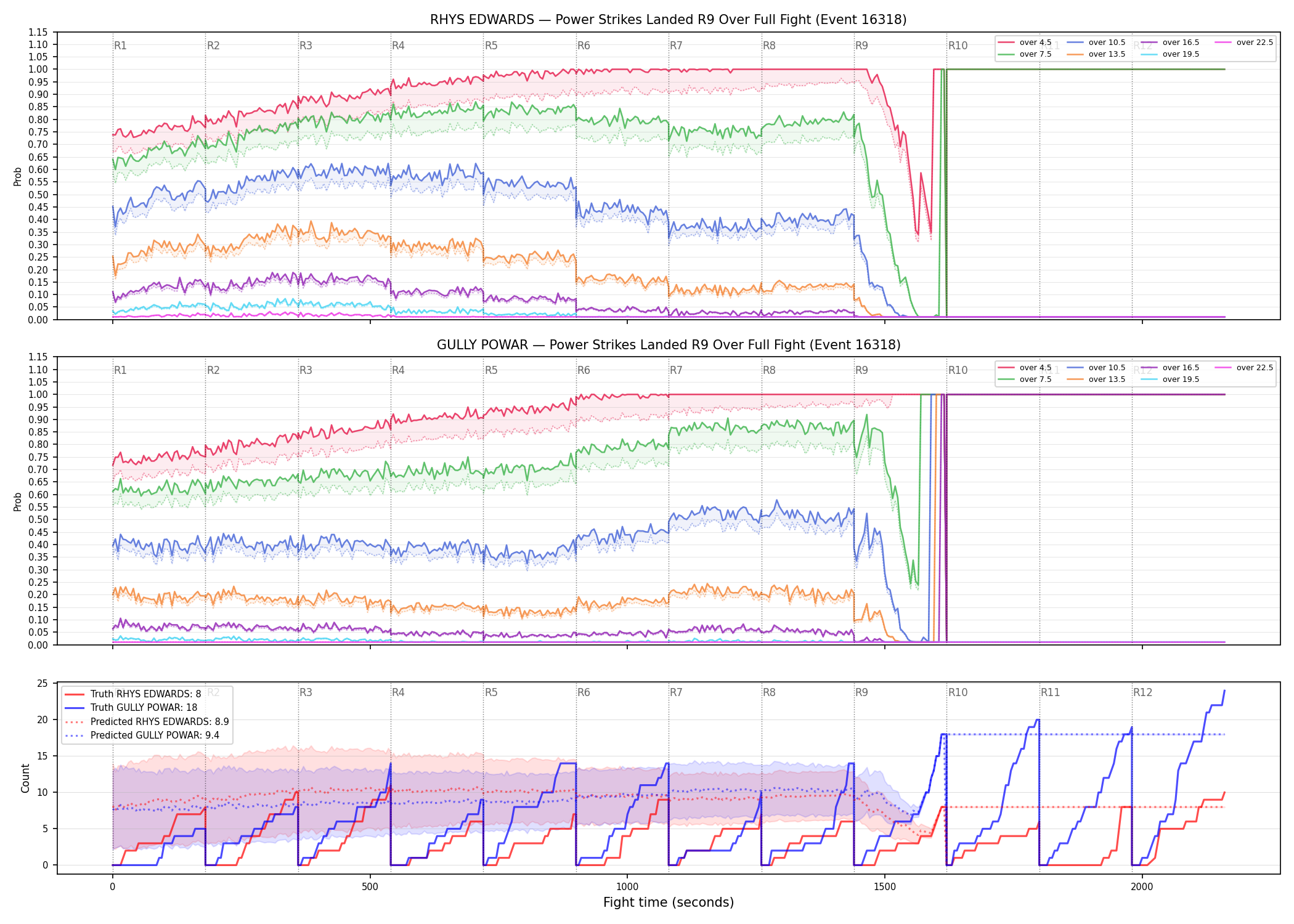
Task: Click the R11 marker in bottom count chart
Action: click(x=1051, y=692)
